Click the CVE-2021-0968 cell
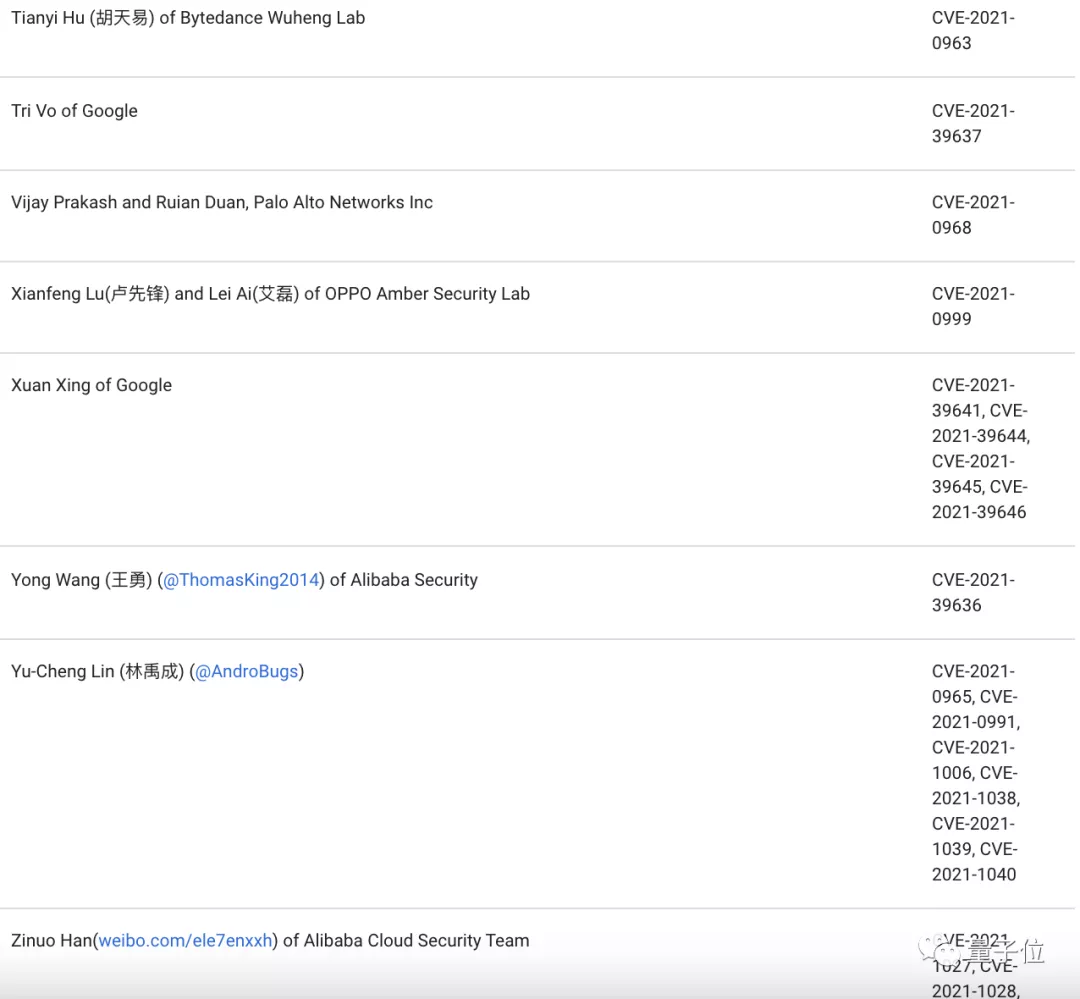The width and height of the screenshot is (1080, 999). (x=972, y=215)
